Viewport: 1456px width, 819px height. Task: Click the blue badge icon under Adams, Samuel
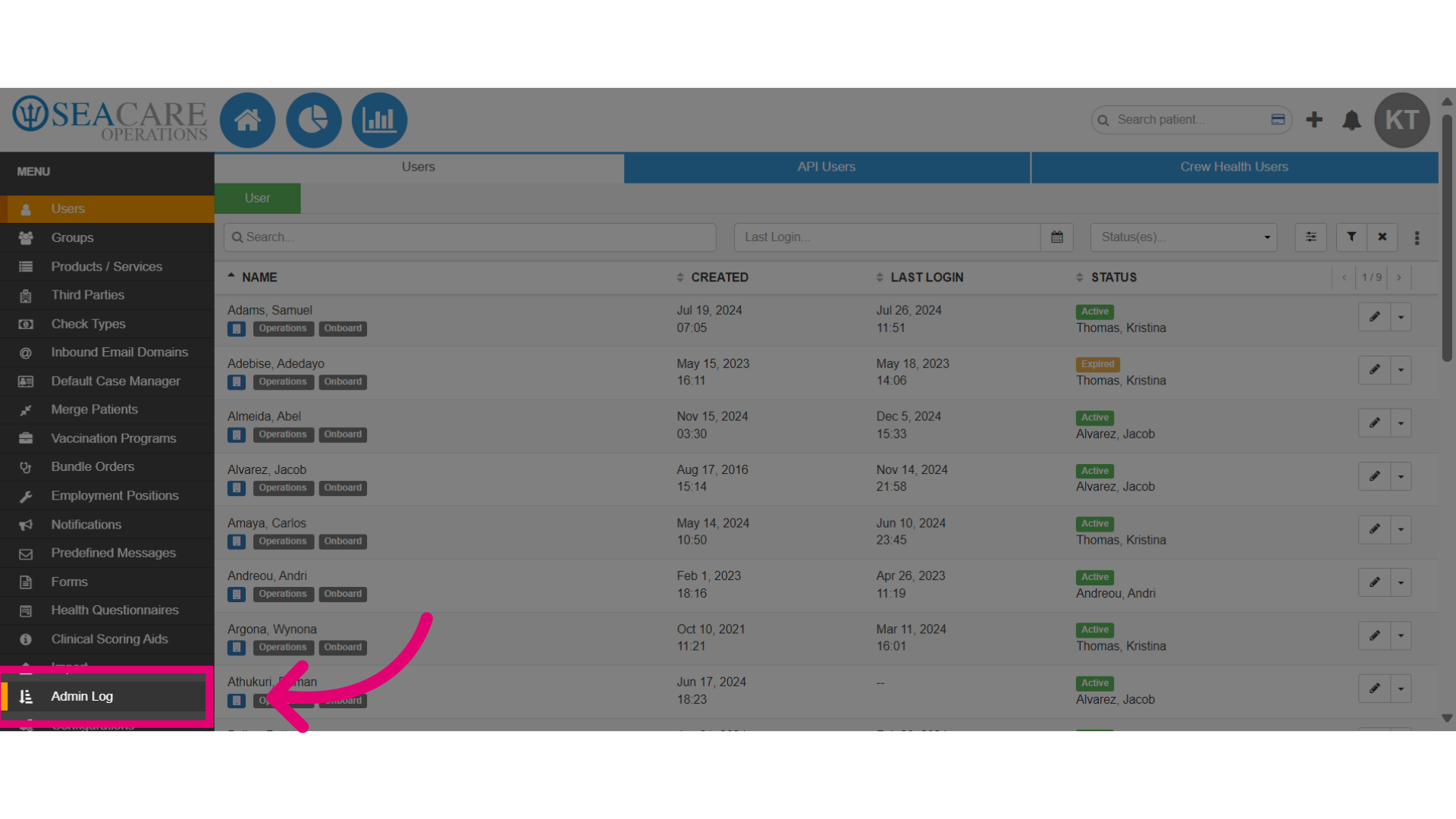(237, 329)
